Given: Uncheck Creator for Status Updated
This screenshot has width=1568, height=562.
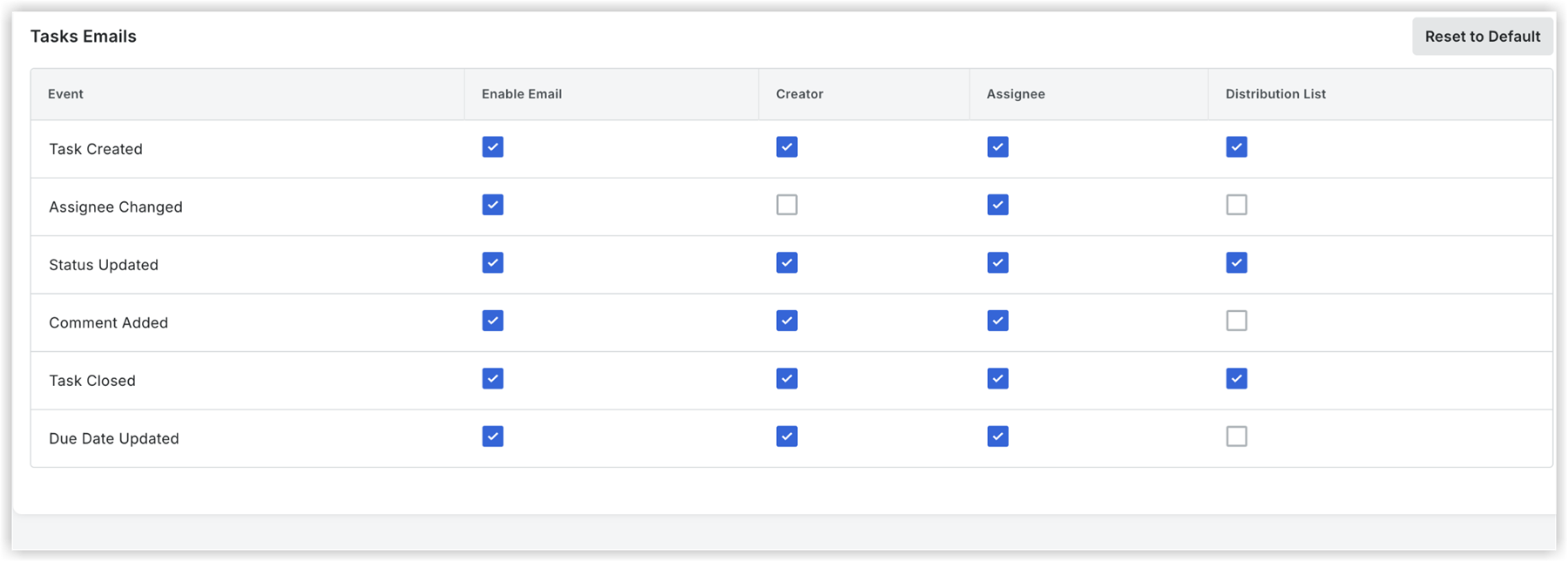Looking at the screenshot, I should pos(787,263).
